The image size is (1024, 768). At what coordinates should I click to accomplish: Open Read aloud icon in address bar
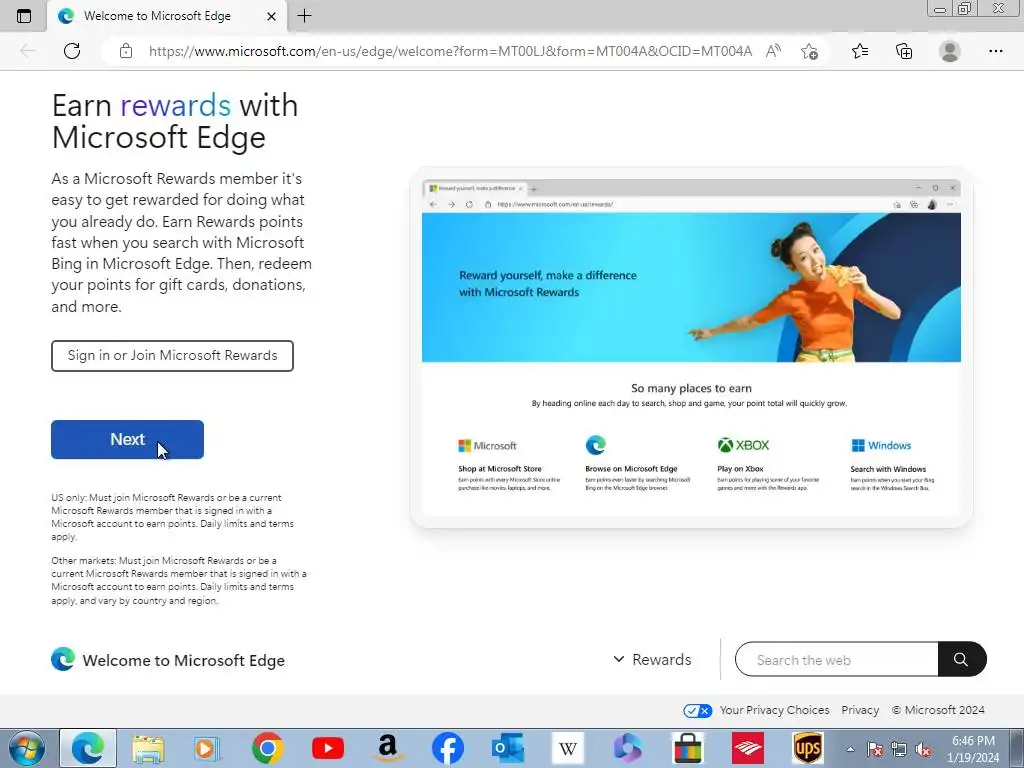773,51
